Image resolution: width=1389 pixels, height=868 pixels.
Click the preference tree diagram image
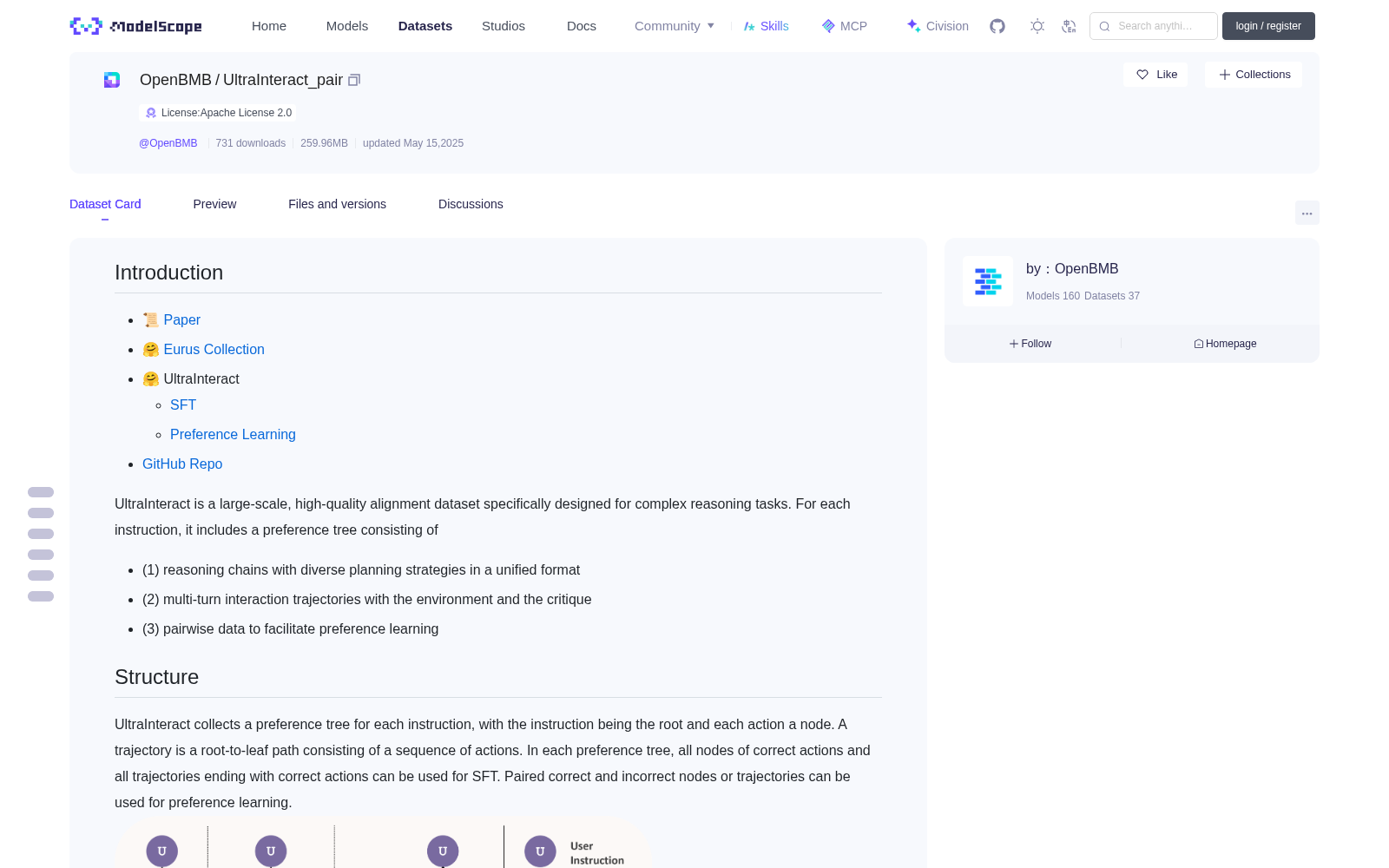click(x=383, y=842)
